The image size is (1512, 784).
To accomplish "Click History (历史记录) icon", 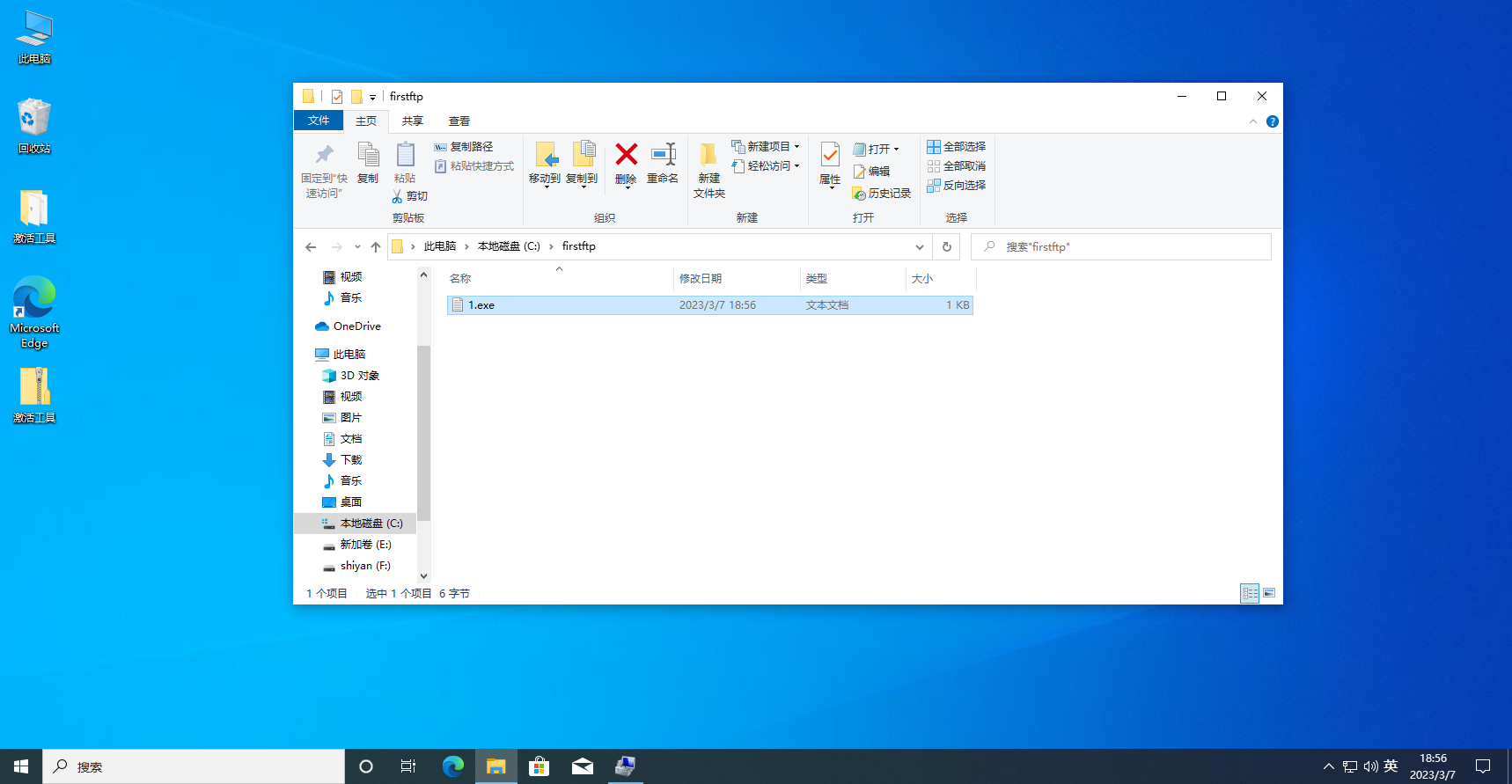I will [x=859, y=194].
